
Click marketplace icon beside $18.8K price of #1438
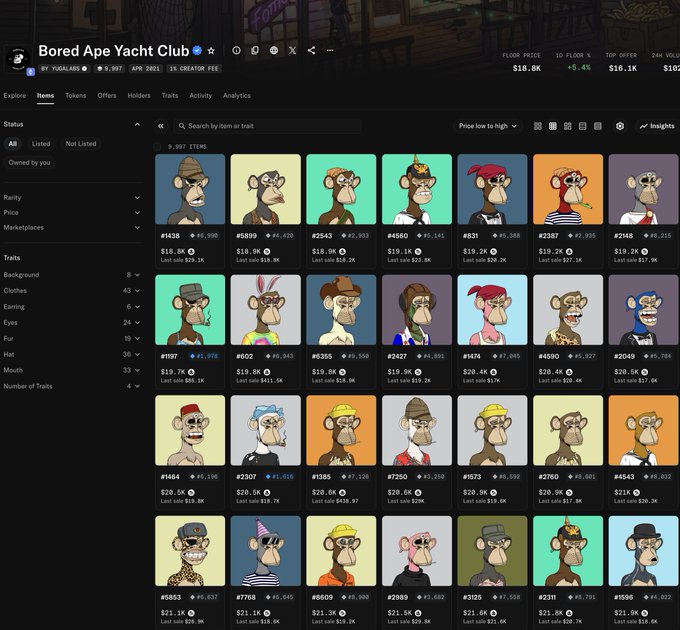[191, 251]
